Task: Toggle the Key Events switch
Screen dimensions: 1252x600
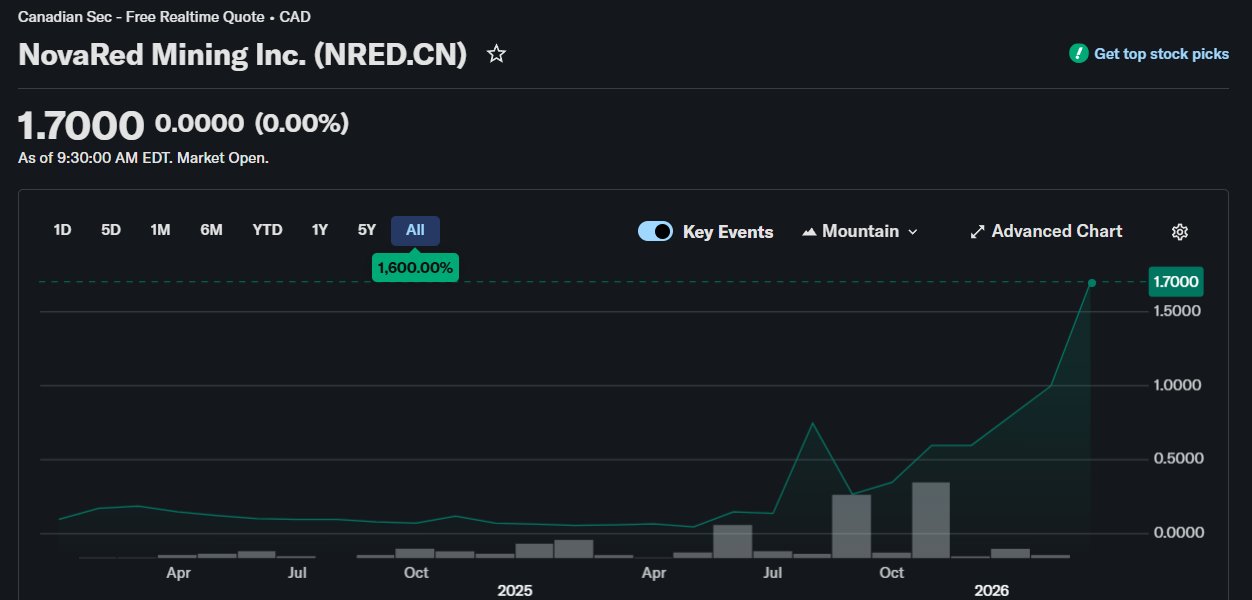Action: click(x=655, y=231)
